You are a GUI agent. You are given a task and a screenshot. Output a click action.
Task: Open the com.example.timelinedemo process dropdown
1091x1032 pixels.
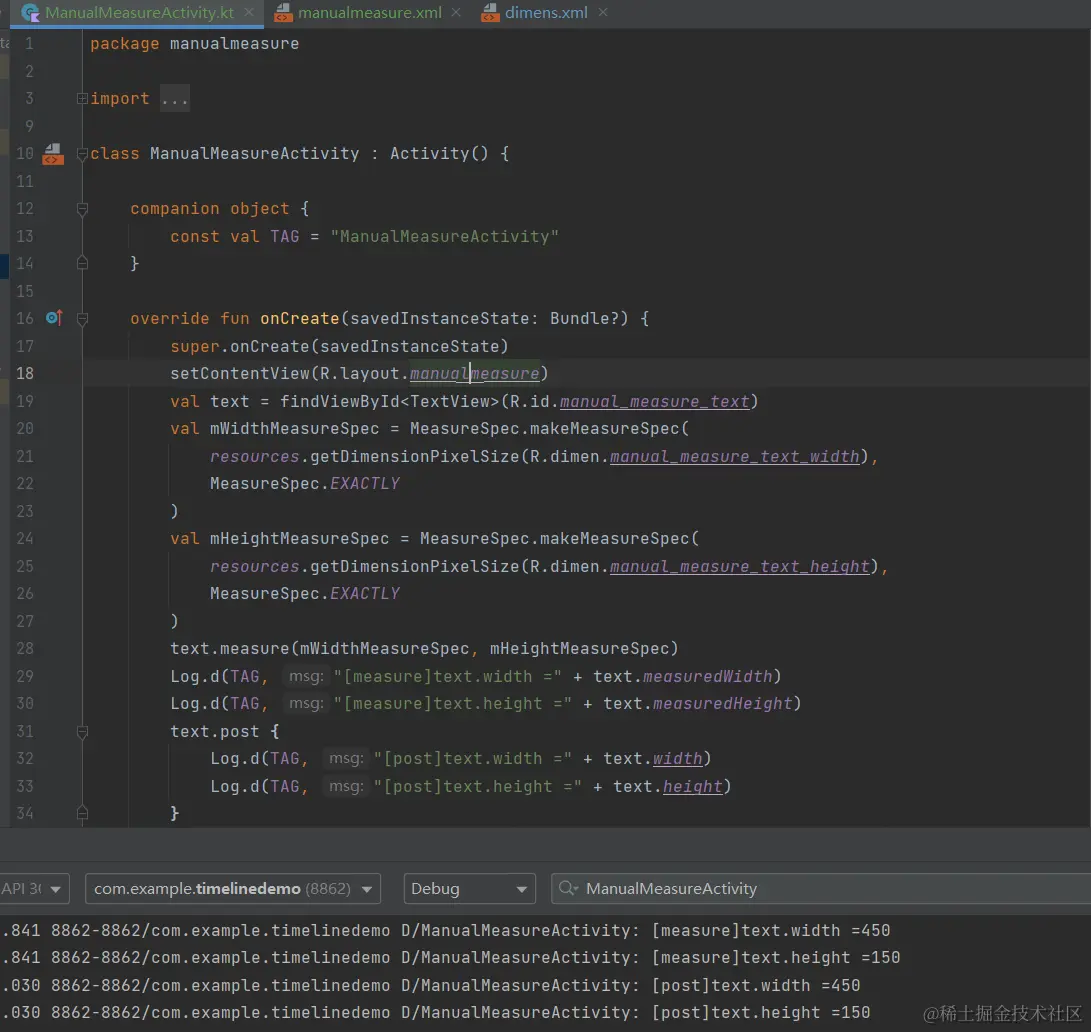click(x=232, y=888)
